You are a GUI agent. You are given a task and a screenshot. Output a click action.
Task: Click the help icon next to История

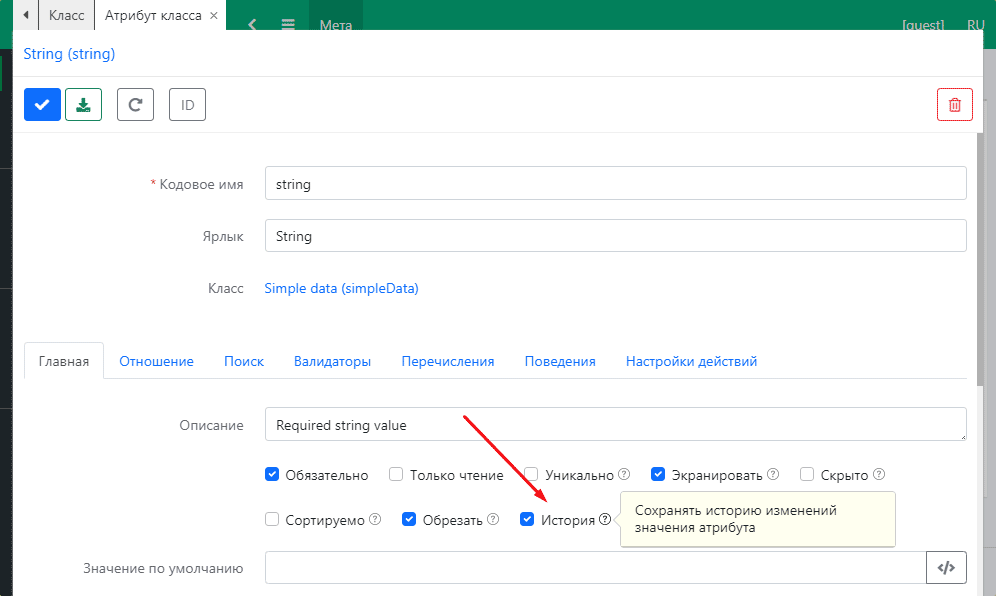[x=605, y=519]
